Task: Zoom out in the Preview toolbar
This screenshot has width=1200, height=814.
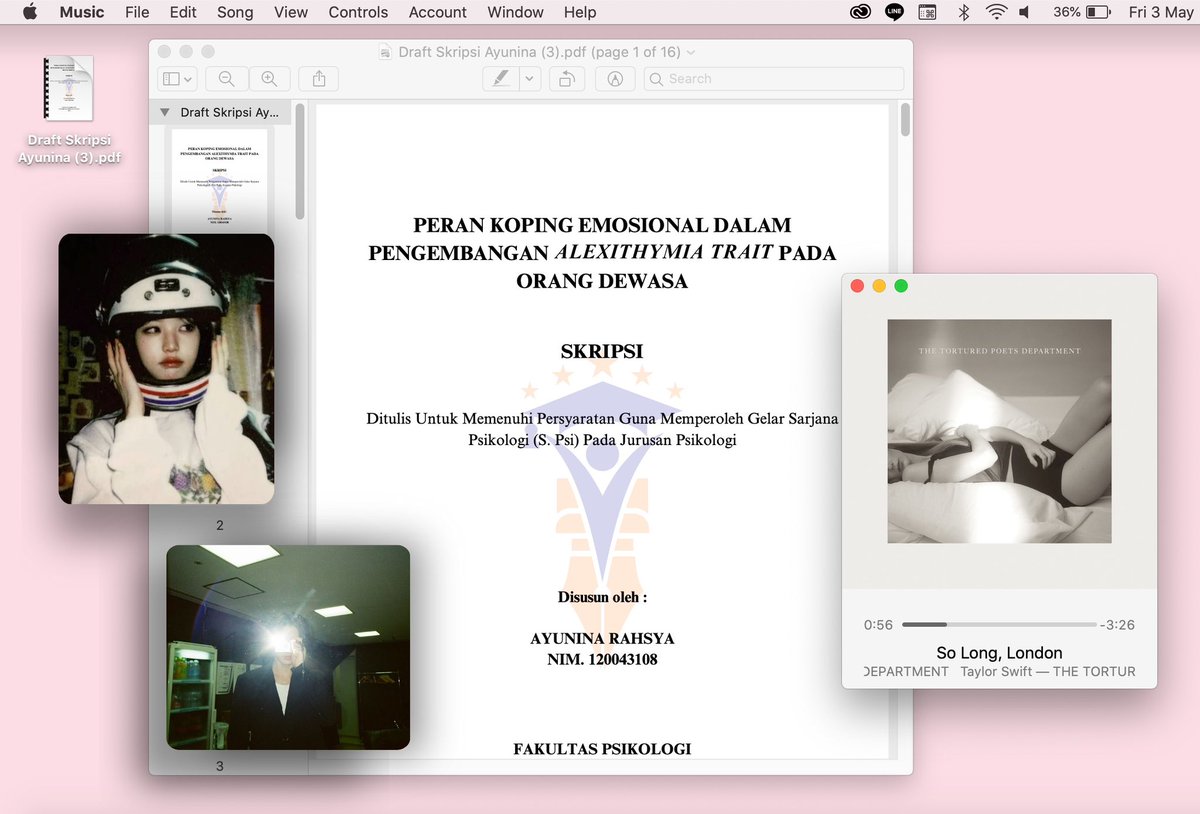Action: [227, 78]
